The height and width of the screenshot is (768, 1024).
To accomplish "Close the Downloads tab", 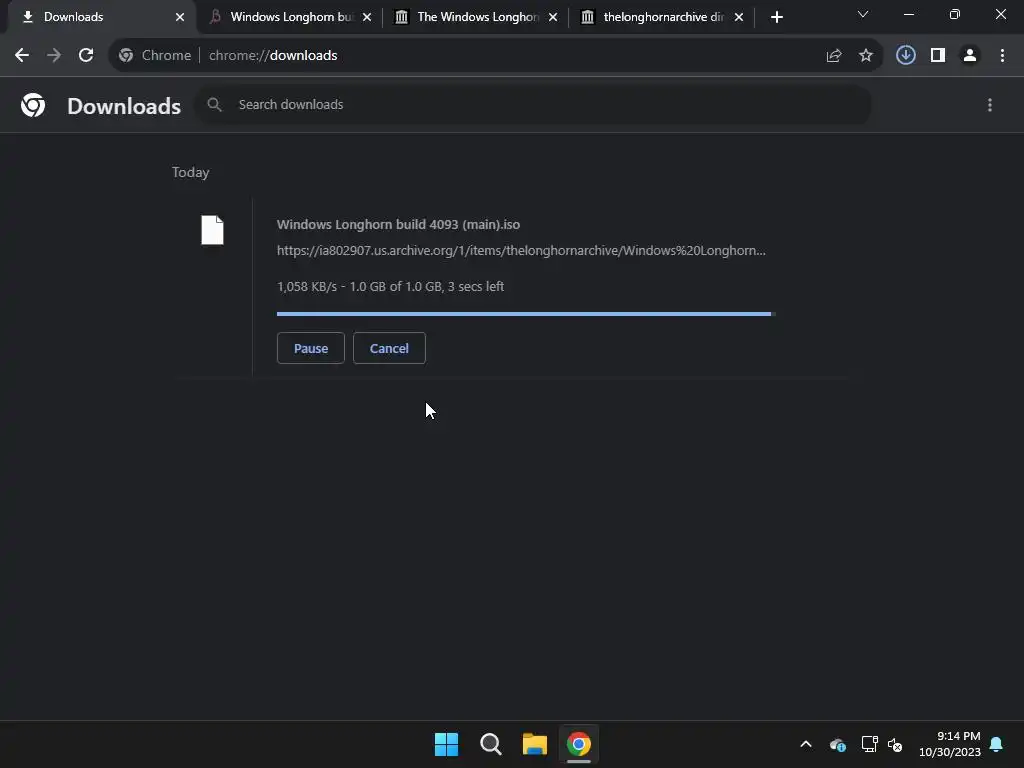I will [180, 17].
